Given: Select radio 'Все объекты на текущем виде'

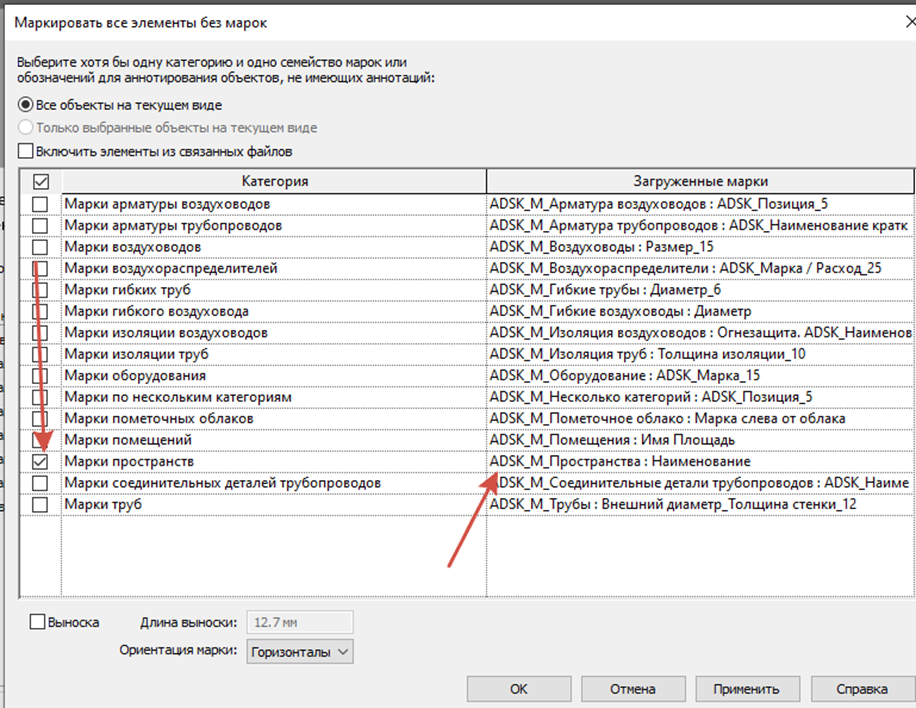Looking at the screenshot, I should click(x=25, y=105).
